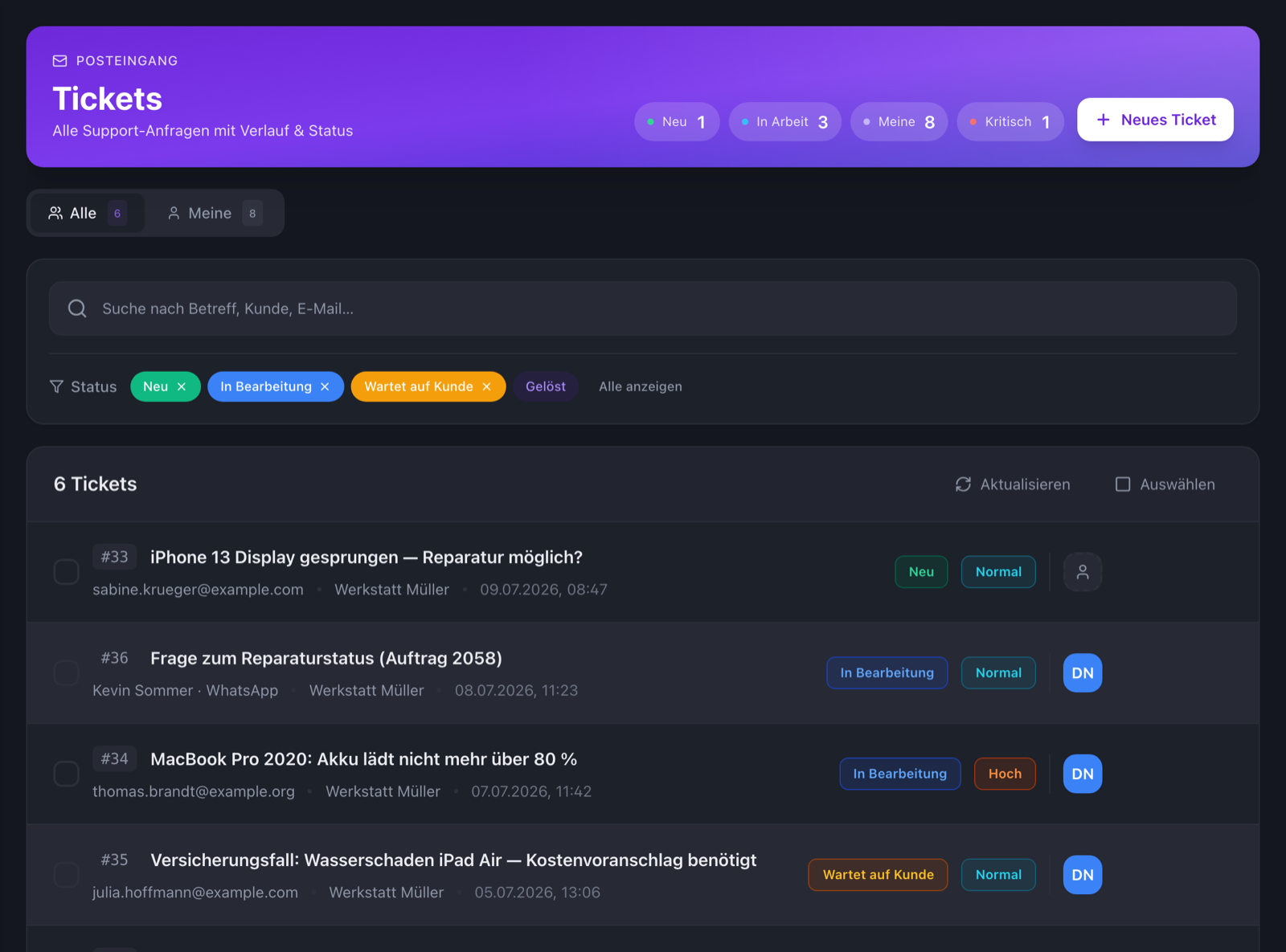Screen dimensions: 1286x952
Task: Click Kevin Sommer · WhatsApp
Action: [185, 691]
